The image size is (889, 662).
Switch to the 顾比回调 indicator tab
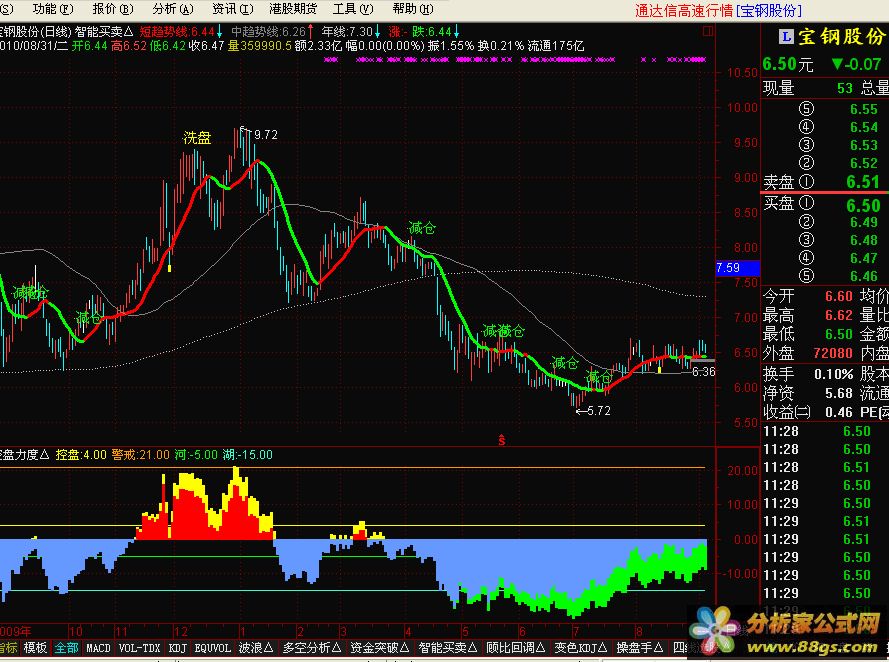[515, 648]
